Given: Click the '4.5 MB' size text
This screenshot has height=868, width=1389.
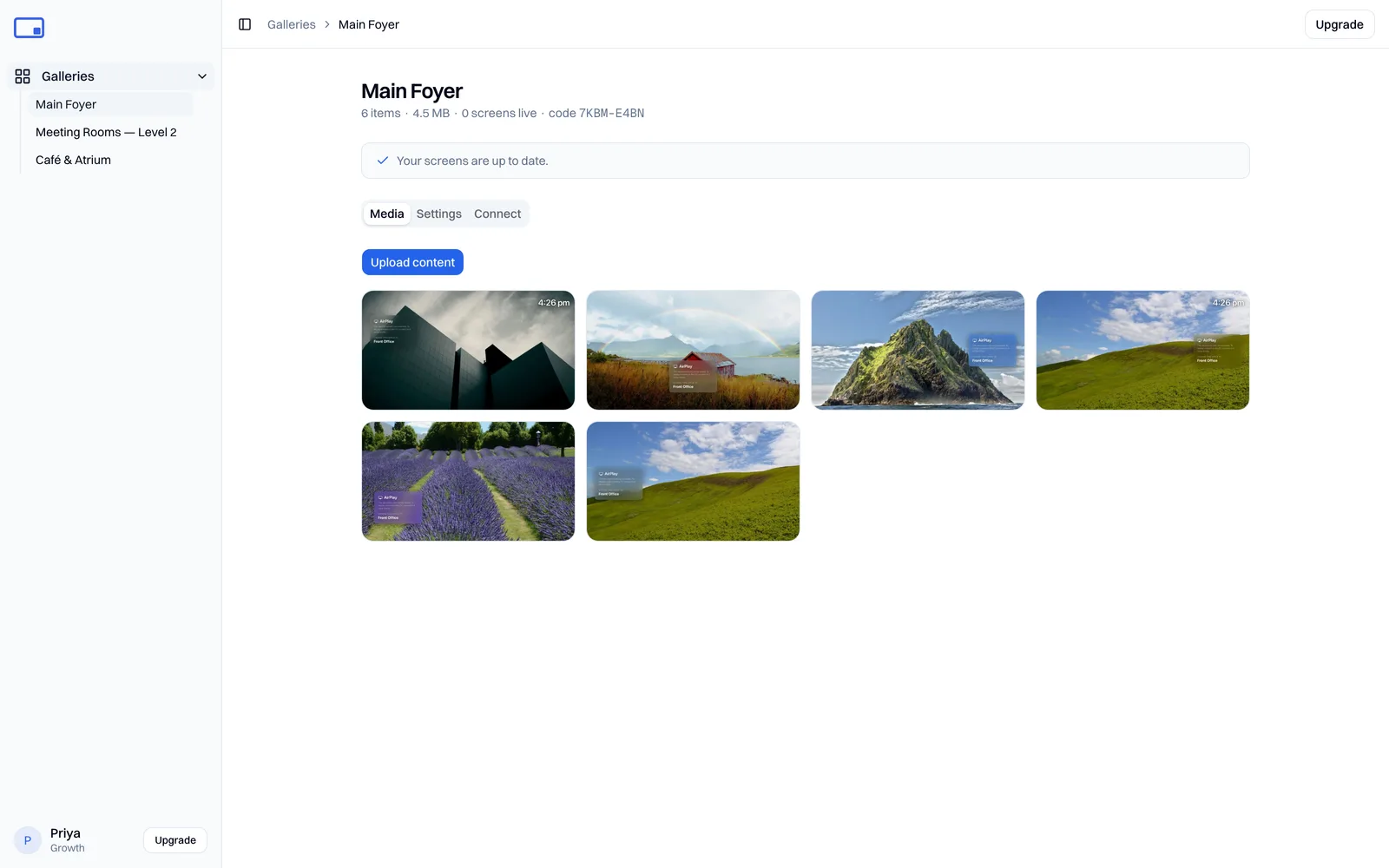Looking at the screenshot, I should pos(431,113).
